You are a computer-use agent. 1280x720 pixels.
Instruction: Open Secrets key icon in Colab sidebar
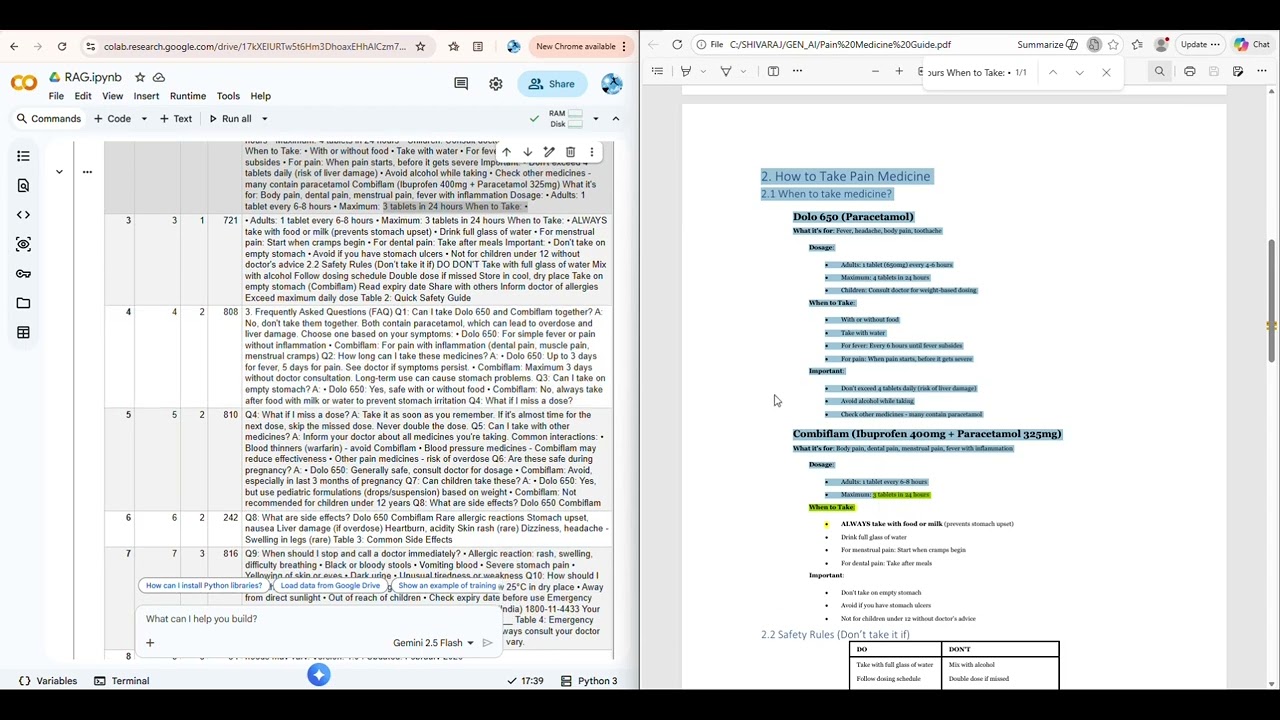point(23,274)
